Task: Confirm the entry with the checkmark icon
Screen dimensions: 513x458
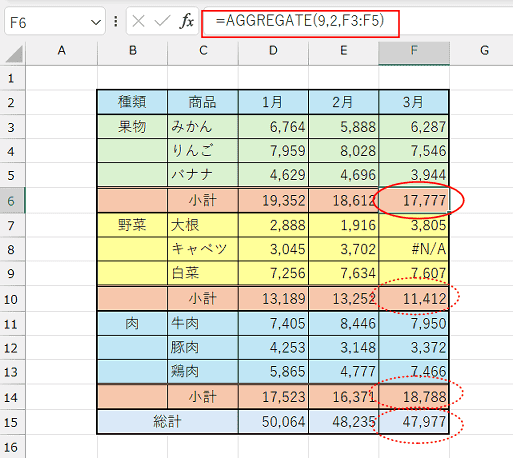Action: coord(162,22)
